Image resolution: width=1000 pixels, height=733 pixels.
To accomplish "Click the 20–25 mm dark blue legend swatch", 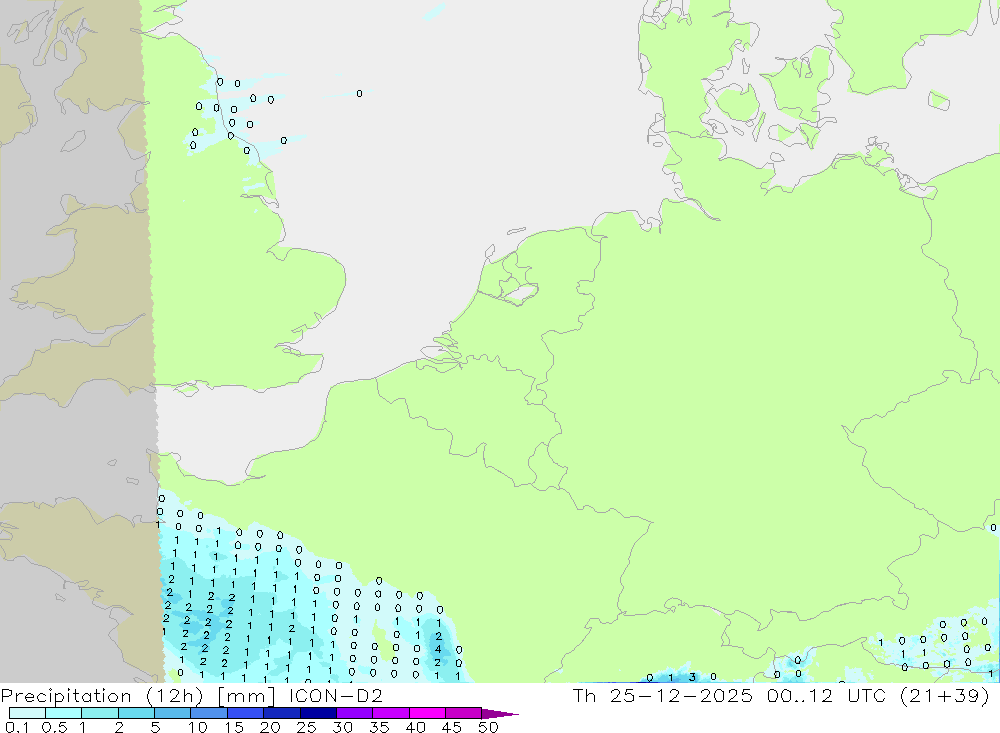I will coord(281,713).
